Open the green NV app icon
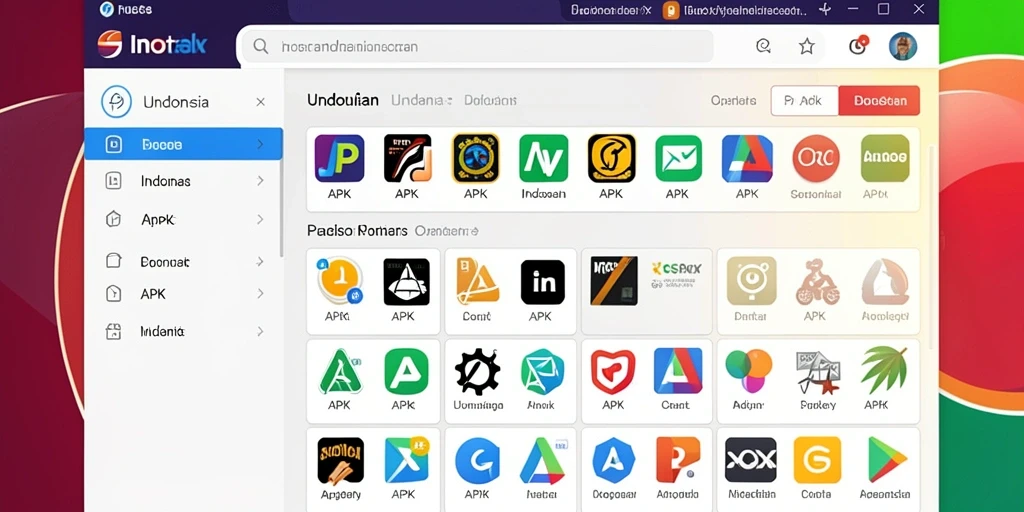This screenshot has height=512, width=1024. pos(543,158)
